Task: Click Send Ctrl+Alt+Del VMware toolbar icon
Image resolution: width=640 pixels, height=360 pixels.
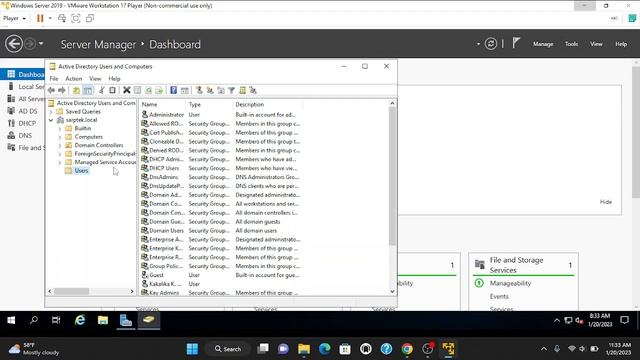Action: coord(62,18)
